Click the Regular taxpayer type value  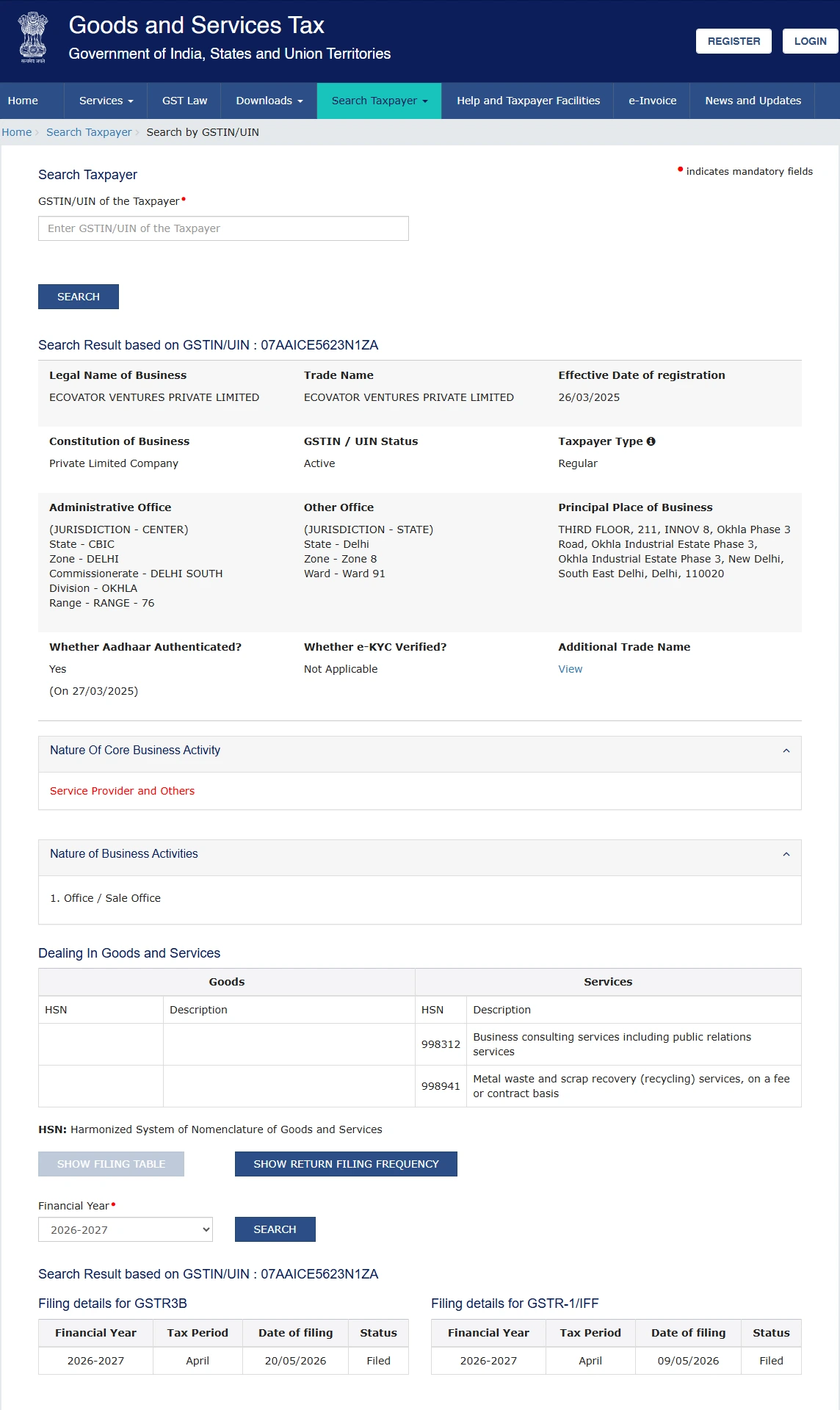(578, 463)
